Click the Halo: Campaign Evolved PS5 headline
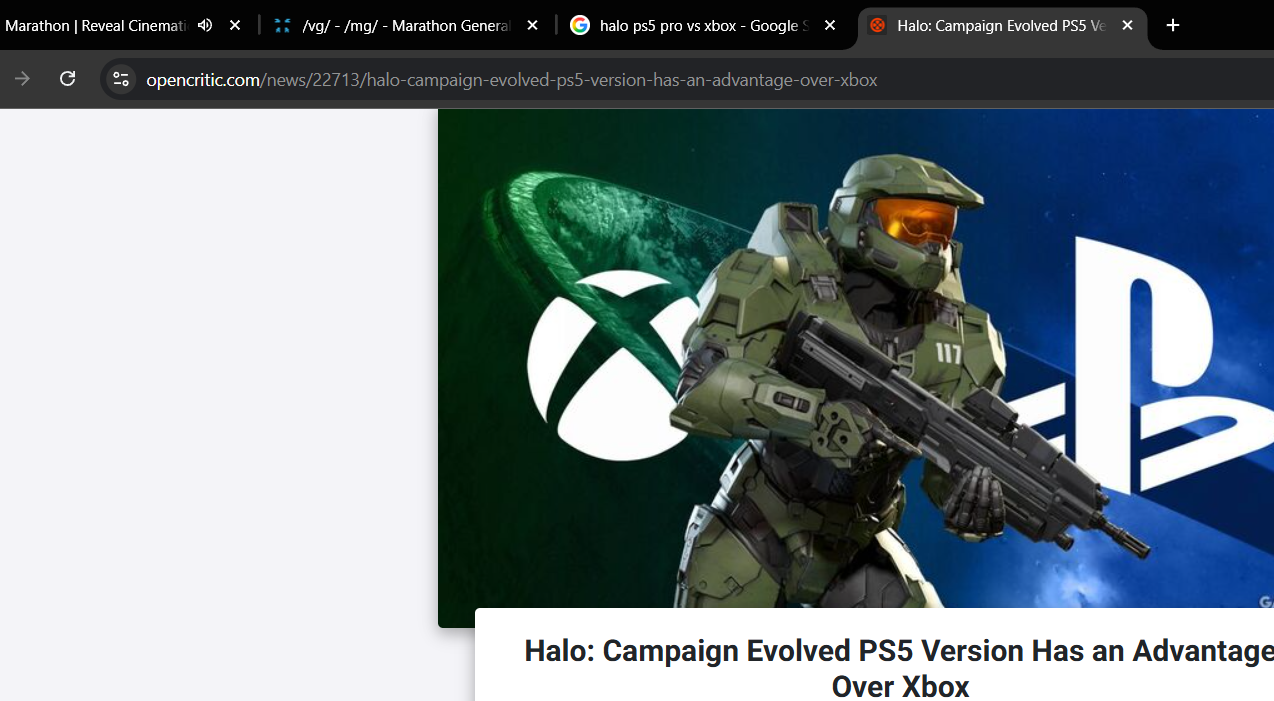 (x=899, y=668)
